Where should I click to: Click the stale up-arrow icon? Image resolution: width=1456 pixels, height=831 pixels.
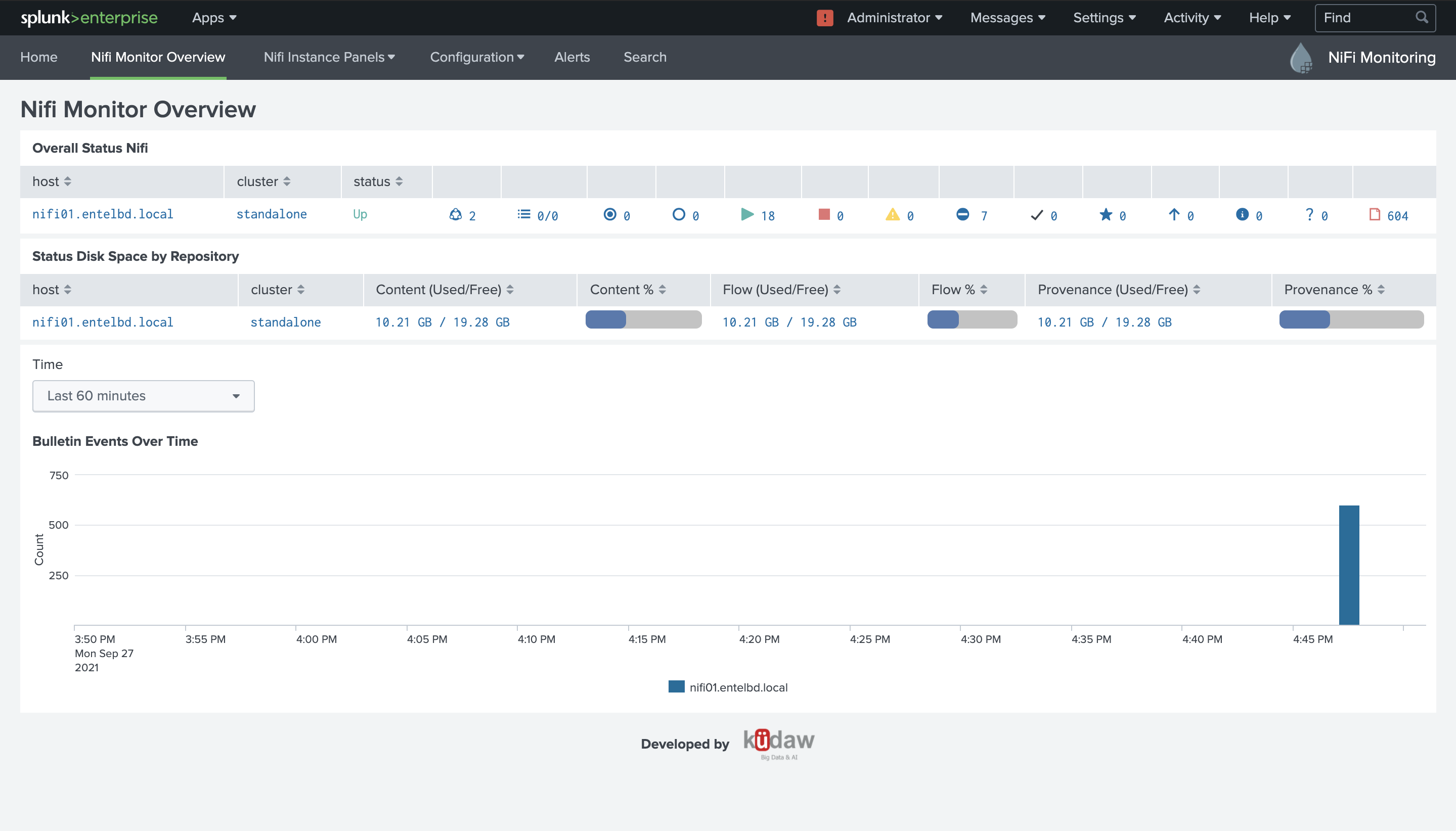1174,215
